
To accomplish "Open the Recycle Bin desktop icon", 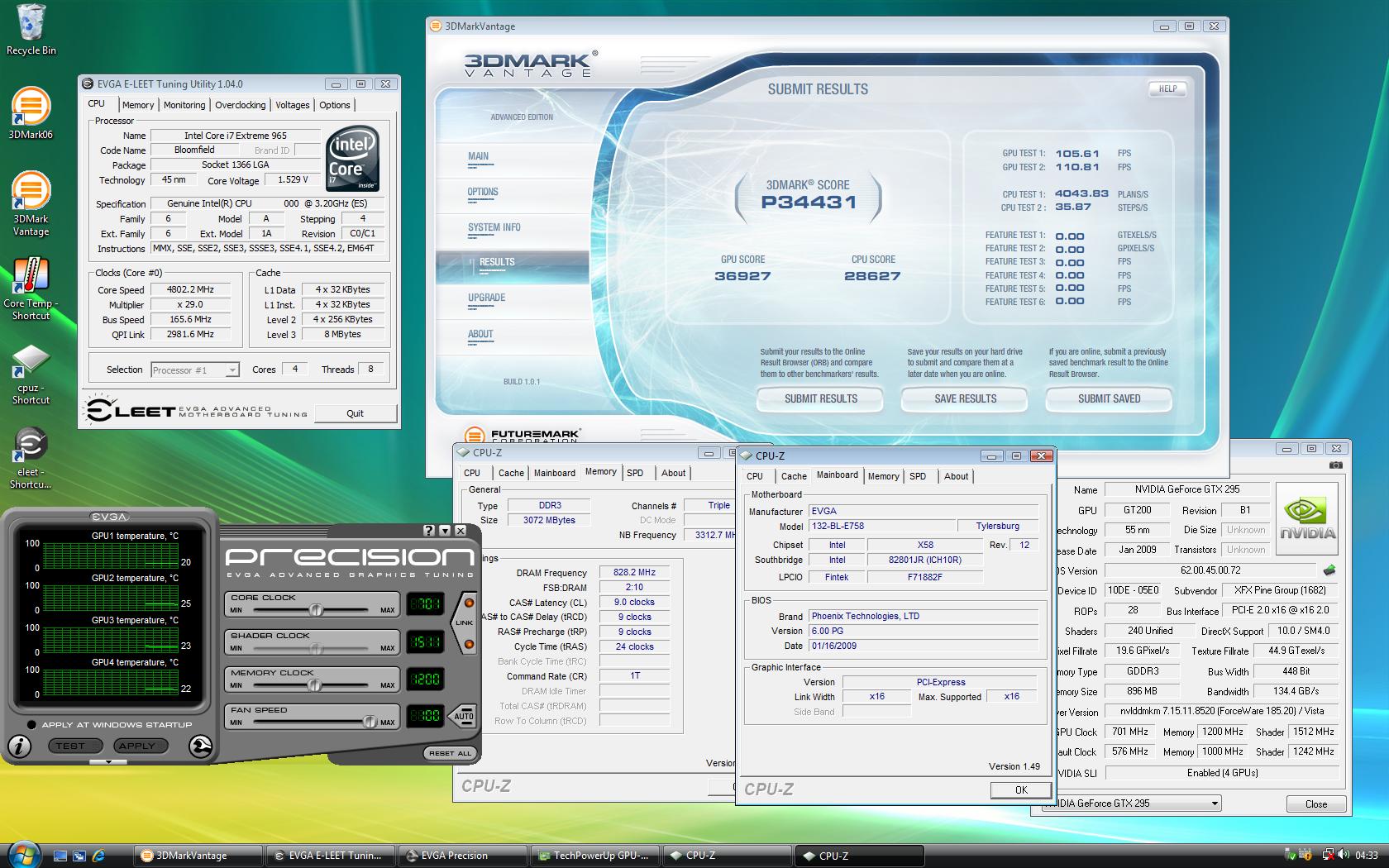I will pos(31,30).
